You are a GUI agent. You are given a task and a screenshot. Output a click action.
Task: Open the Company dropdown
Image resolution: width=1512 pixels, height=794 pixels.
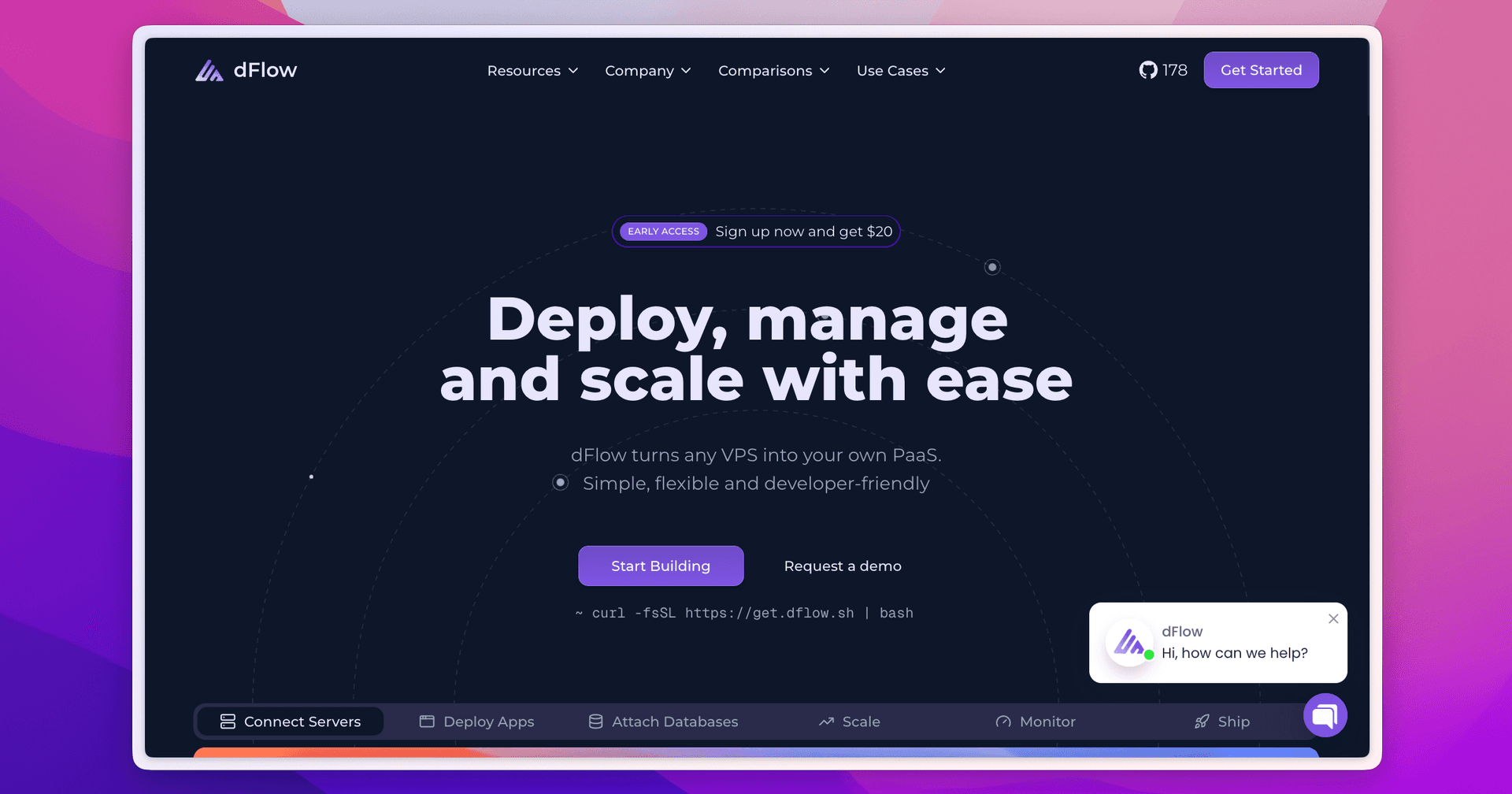647,70
